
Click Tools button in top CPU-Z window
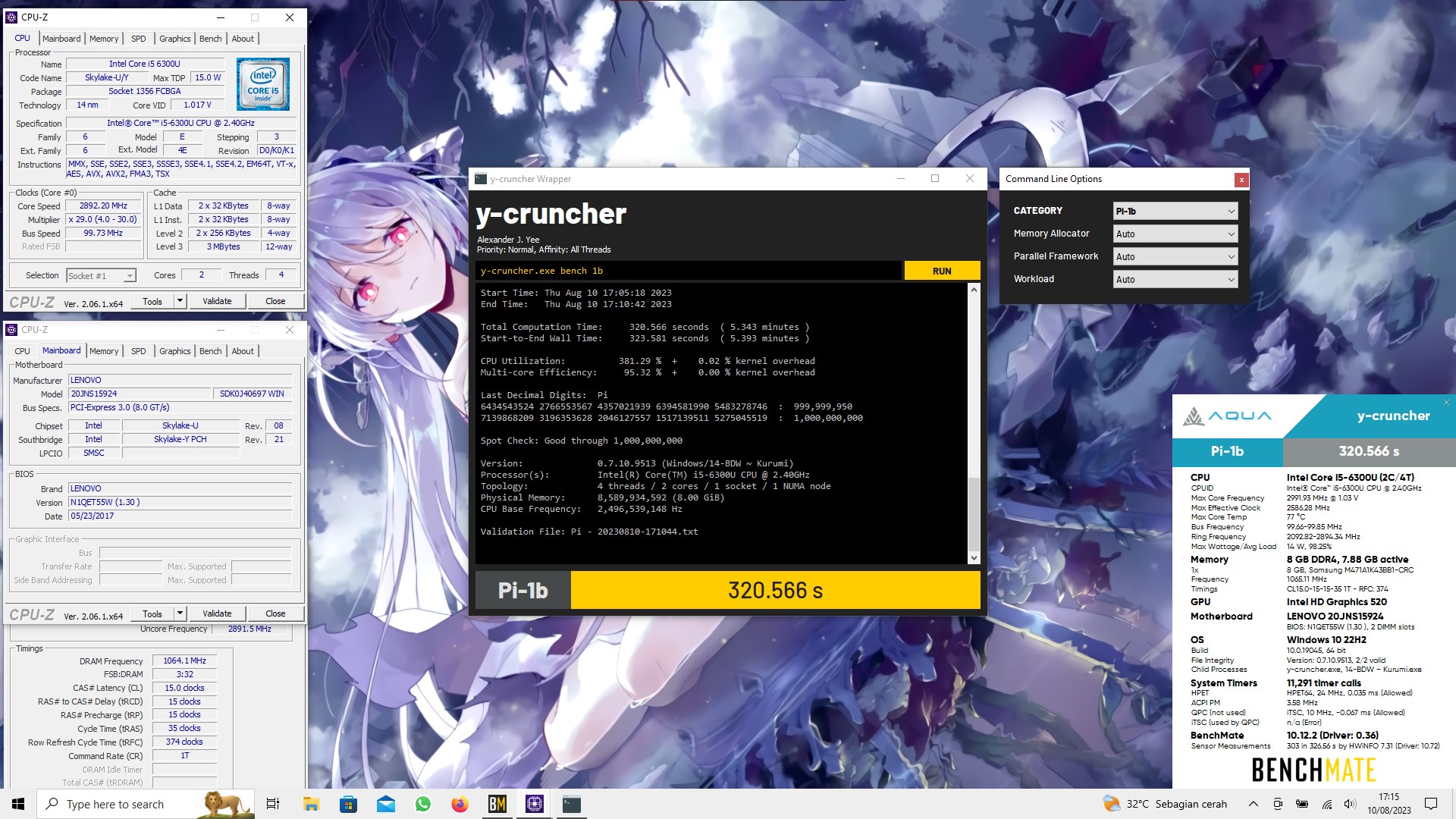point(152,301)
